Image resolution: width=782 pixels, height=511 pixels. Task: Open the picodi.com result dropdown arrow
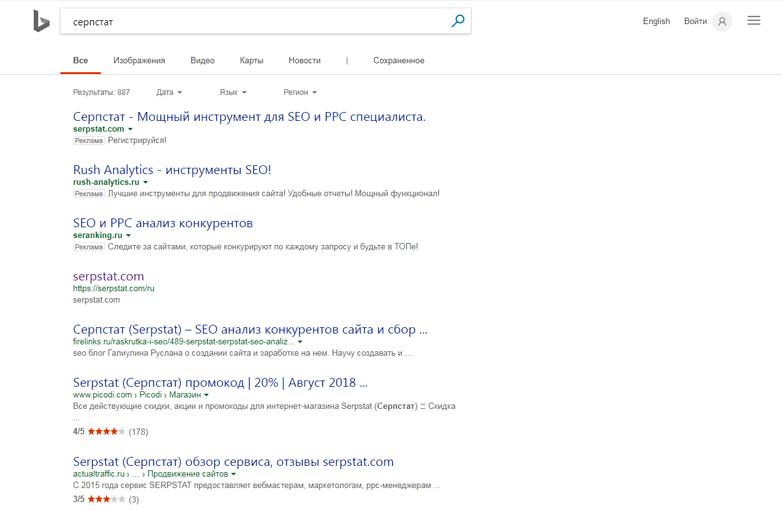point(206,395)
